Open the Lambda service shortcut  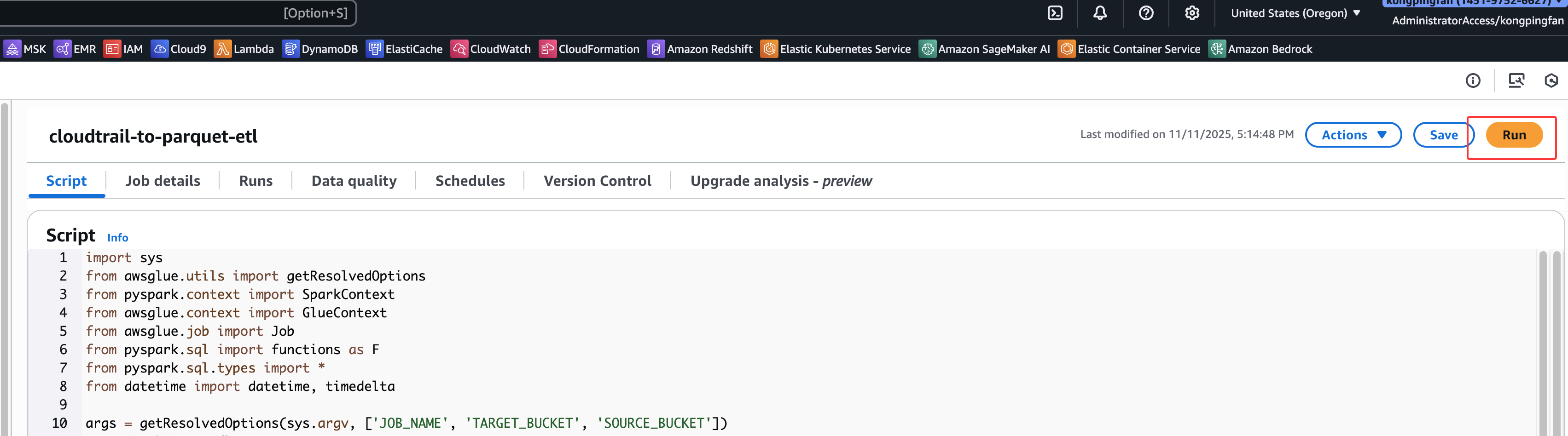[x=244, y=49]
